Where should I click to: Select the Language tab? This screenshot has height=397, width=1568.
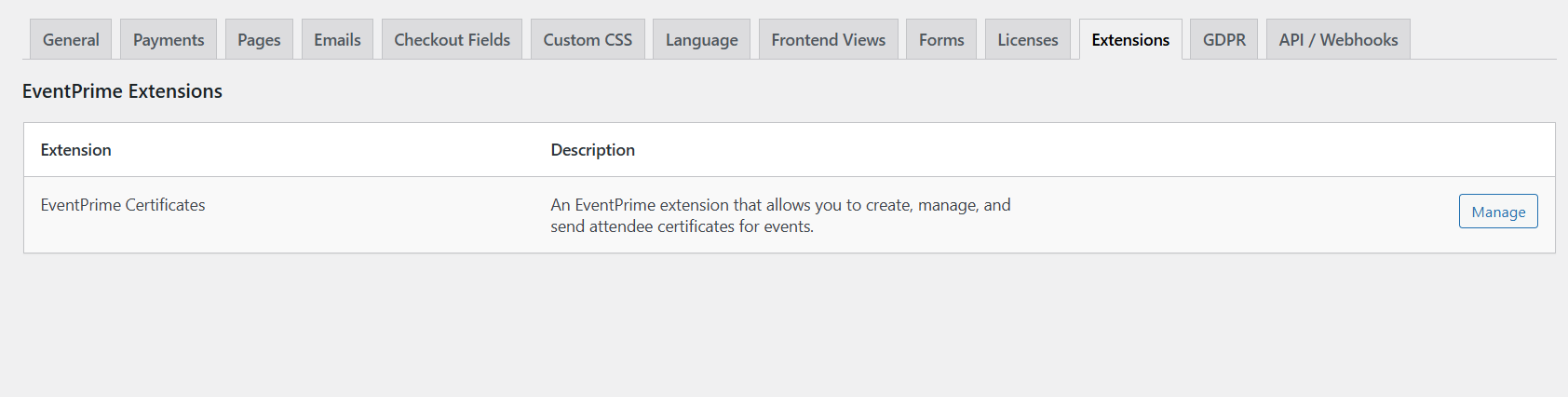(701, 40)
